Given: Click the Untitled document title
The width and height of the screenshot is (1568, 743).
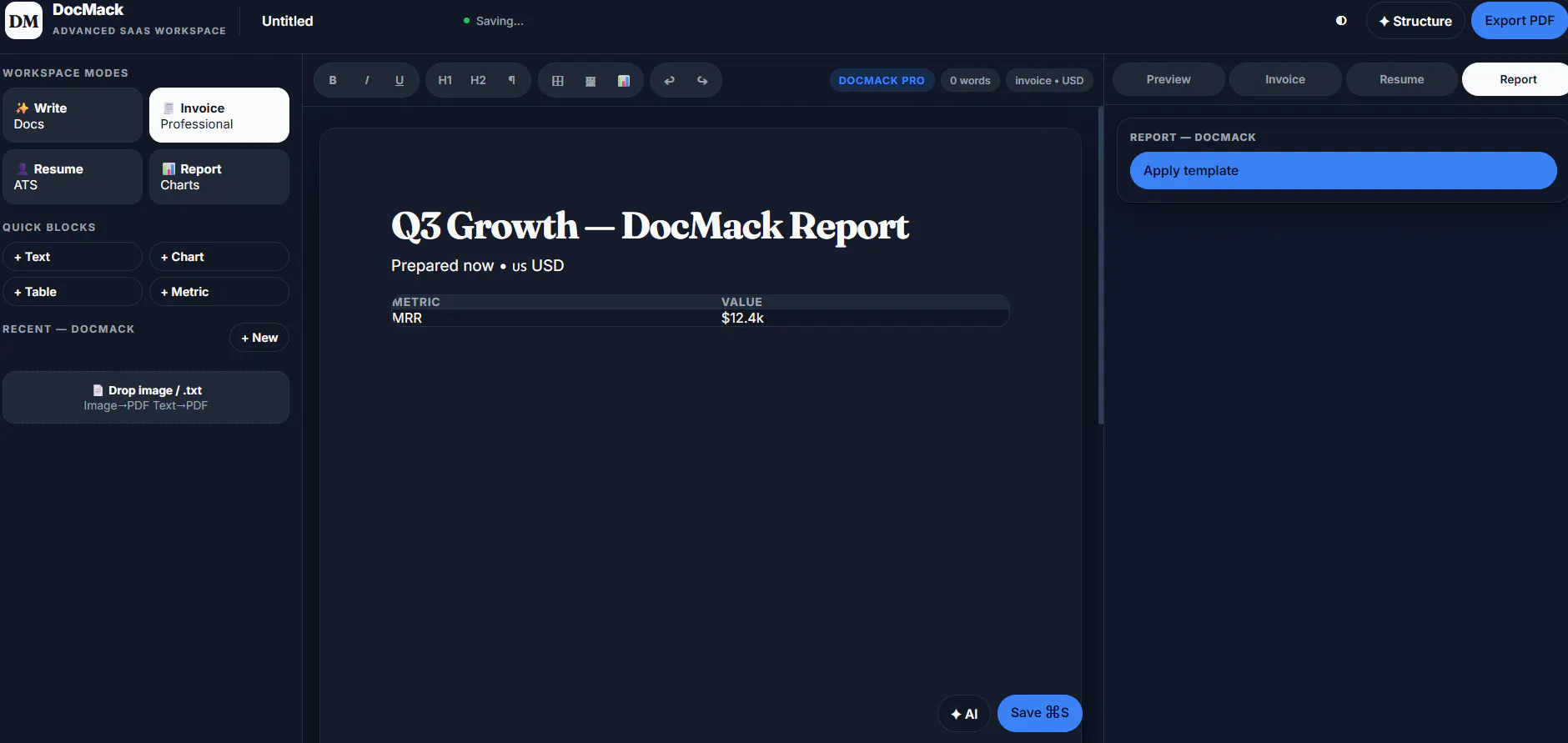Looking at the screenshot, I should pyautogui.click(x=288, y=21).
